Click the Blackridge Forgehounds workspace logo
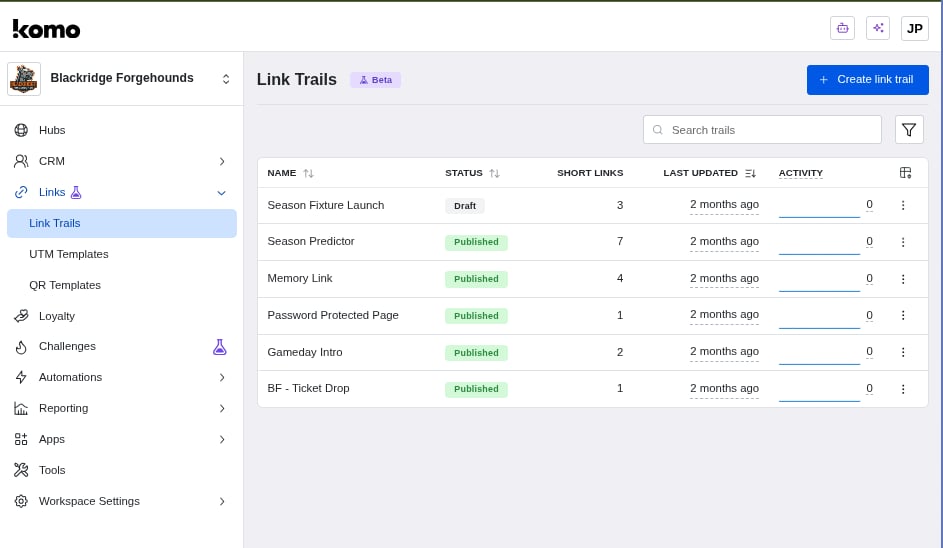The height and width of the screenshot is (548, 943). coord(24,79)
